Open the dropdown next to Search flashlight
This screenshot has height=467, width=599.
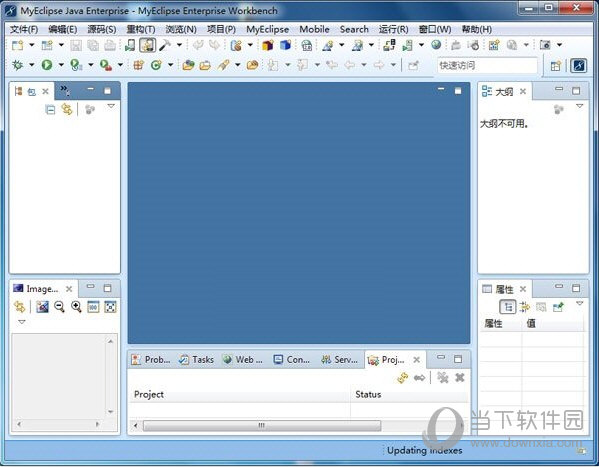coord(238,65)
